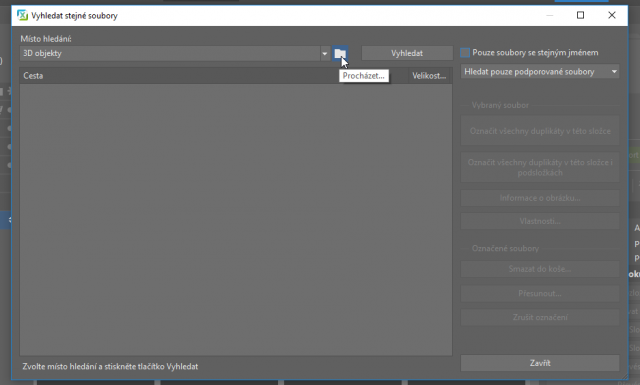640x385 pixels.
Task: Click the Procházet folder browse icon
Action: (340, 53)
